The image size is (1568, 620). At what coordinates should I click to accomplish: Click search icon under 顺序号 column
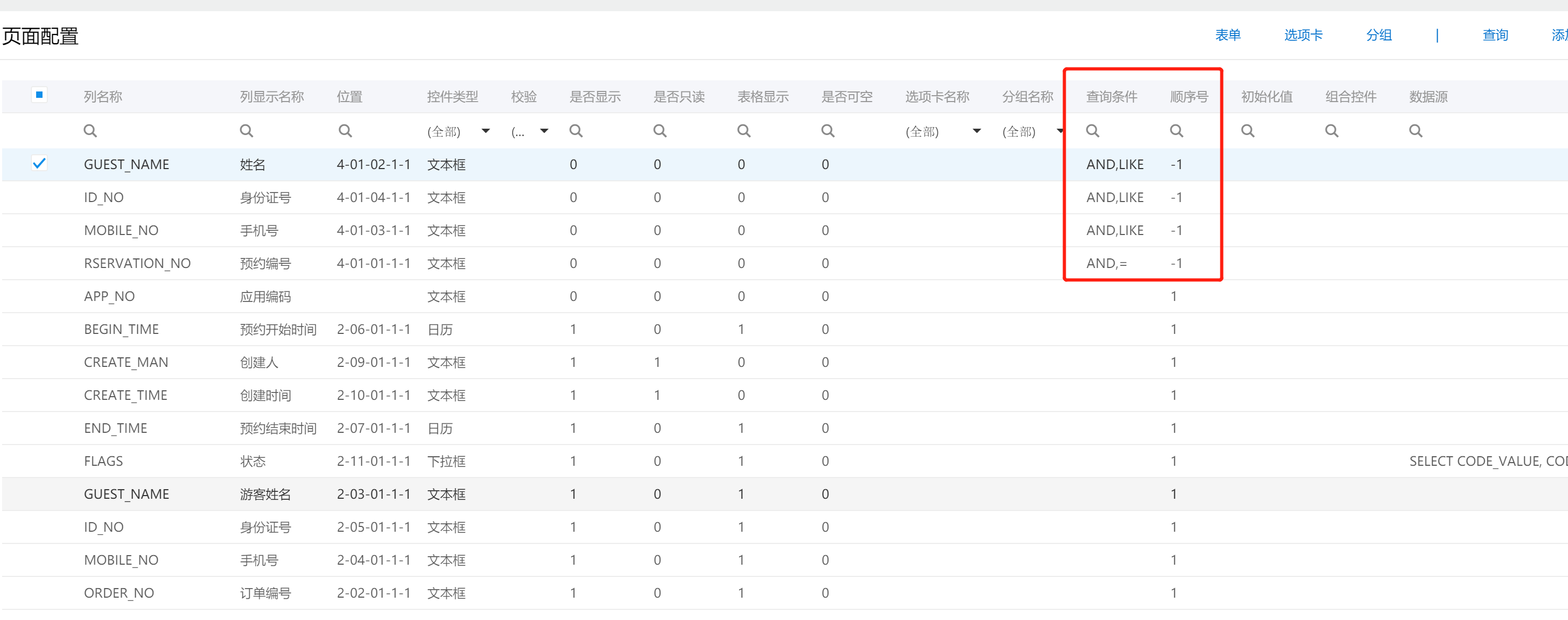coord(1177,131)
